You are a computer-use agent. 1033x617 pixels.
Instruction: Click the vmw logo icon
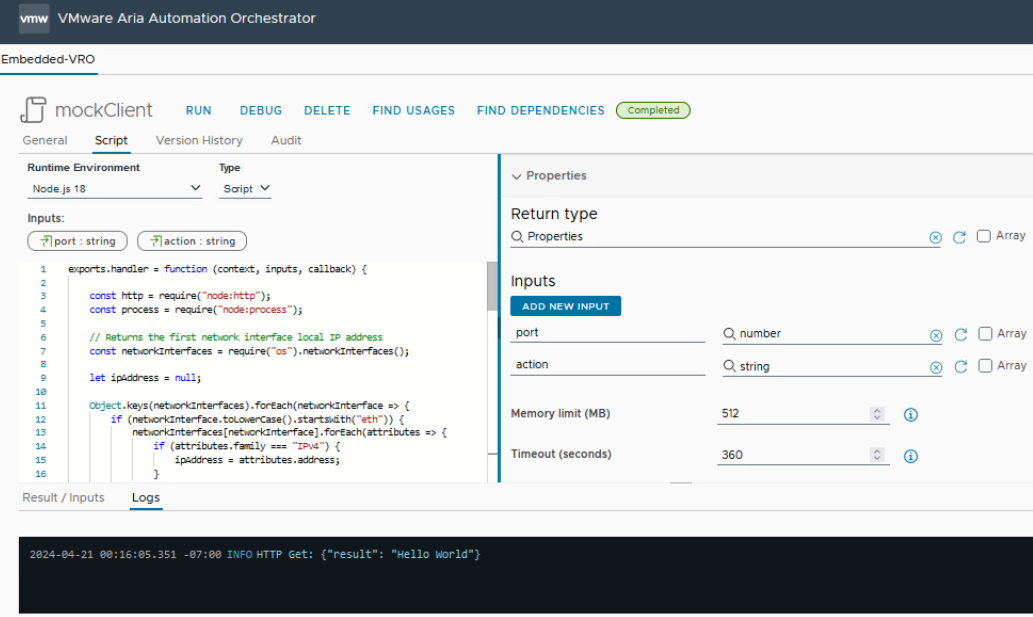tap(34, 18)
